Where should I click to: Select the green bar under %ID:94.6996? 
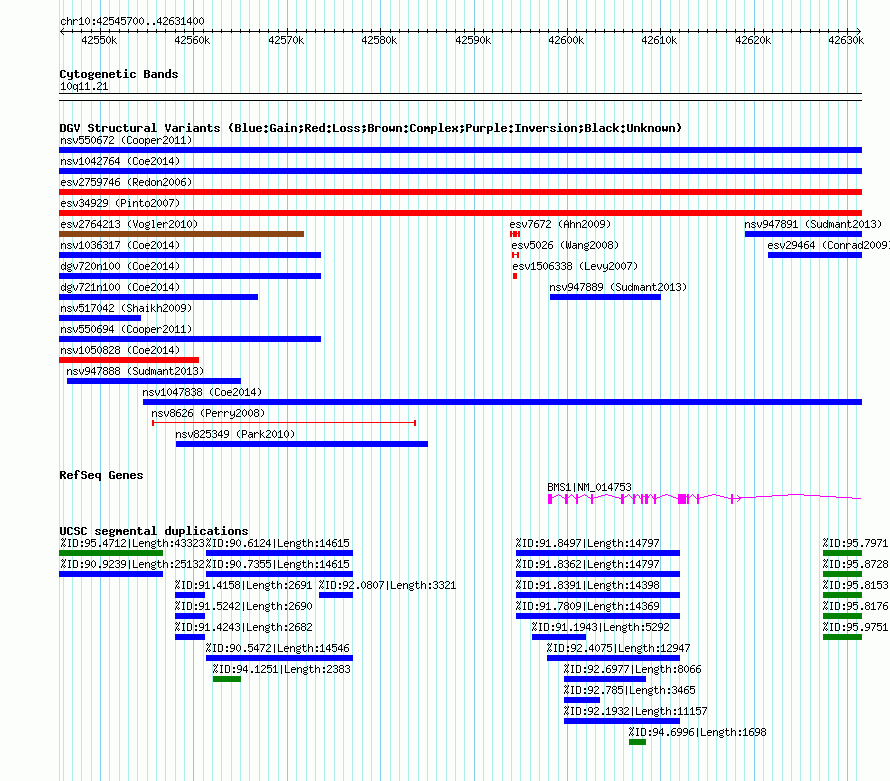(x=637, y=742)
